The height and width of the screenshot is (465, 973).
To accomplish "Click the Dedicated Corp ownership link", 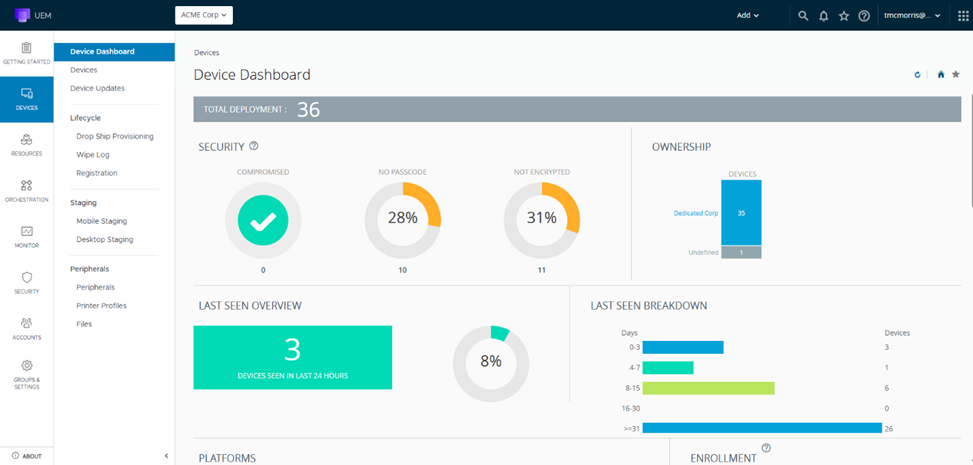I will [696, 213].
